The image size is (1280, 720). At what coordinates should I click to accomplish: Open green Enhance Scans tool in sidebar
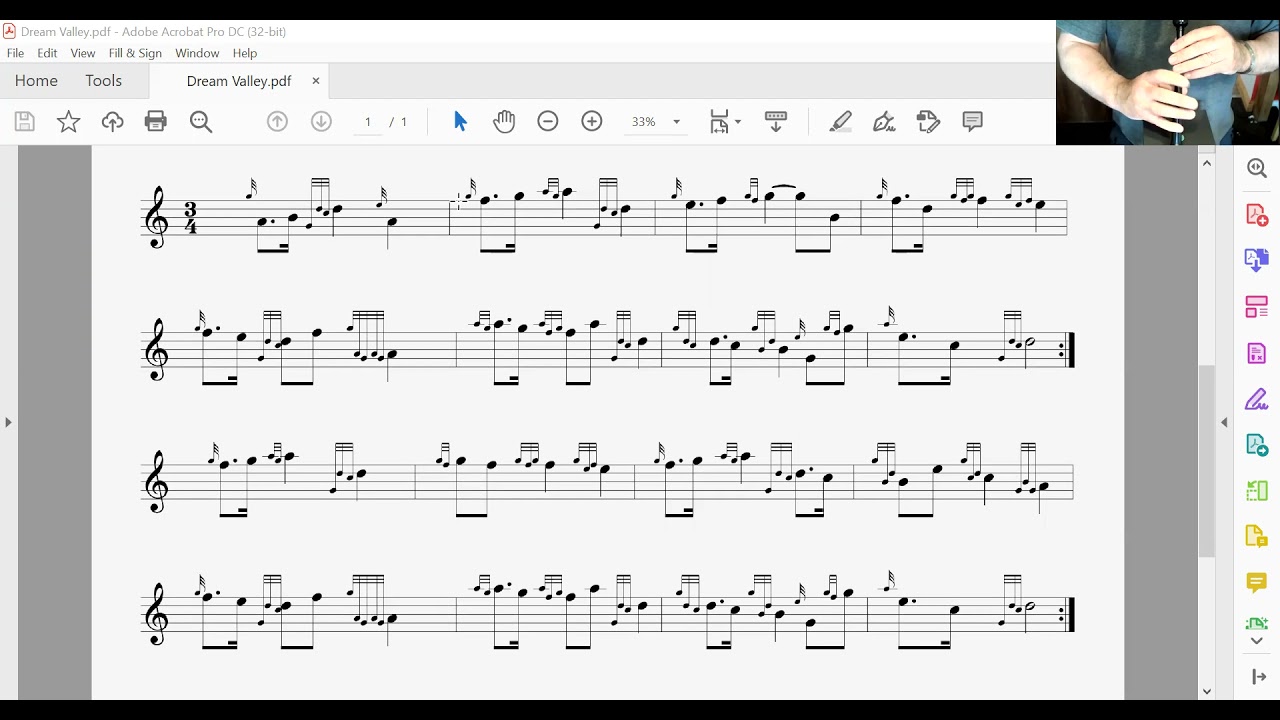[1257, 622]
